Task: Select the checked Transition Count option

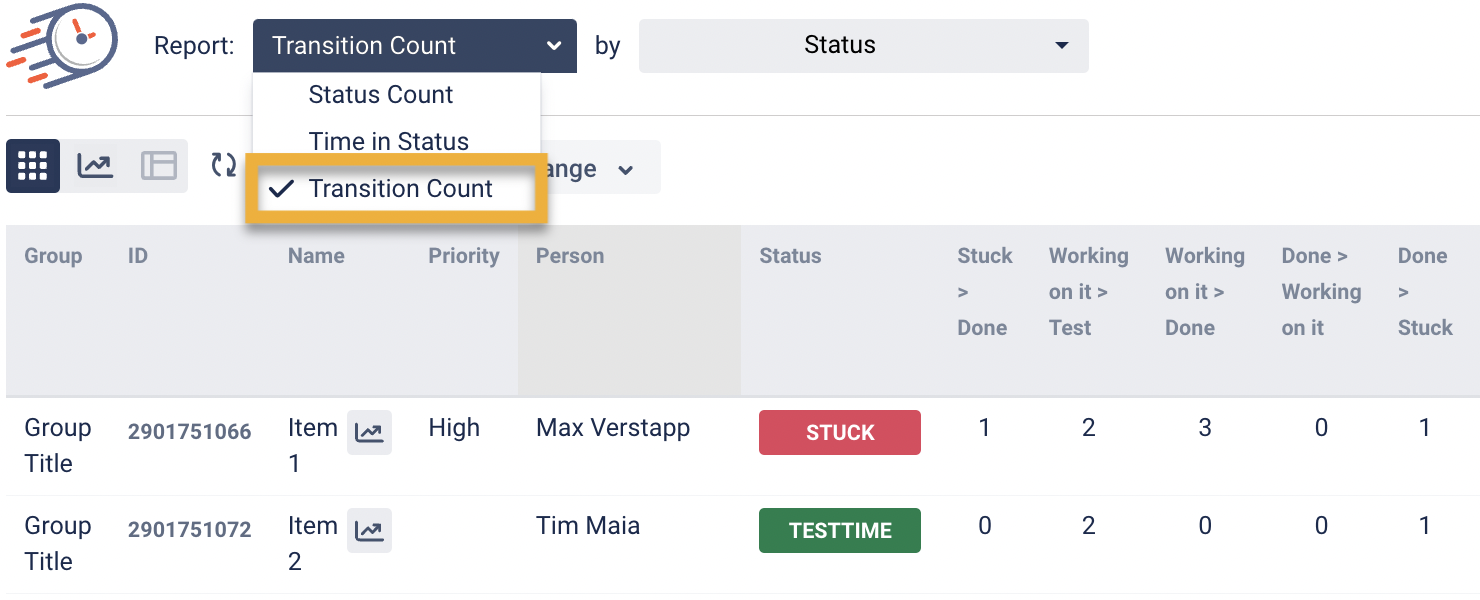Action: coord(400,189)
